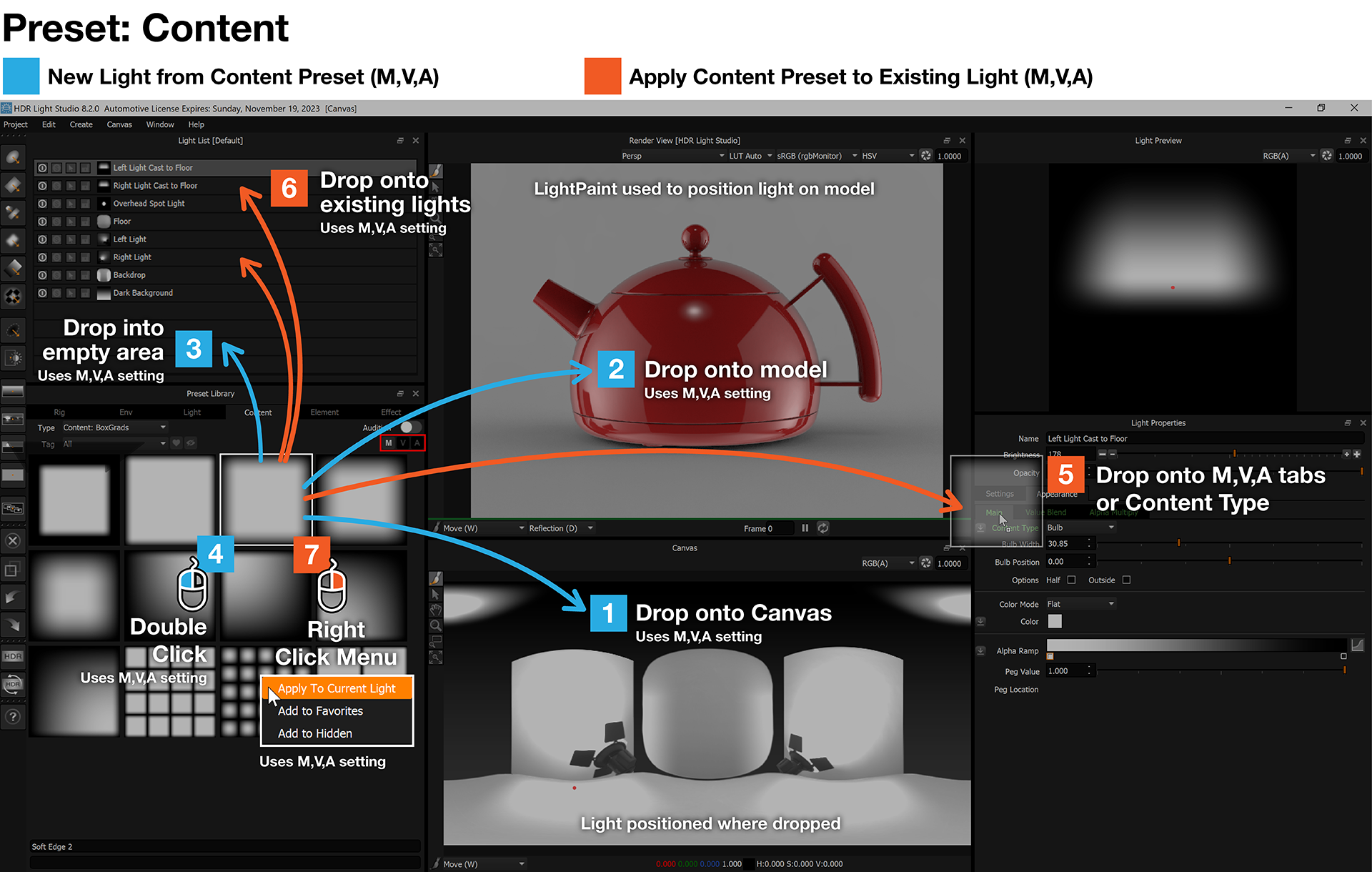Click the duplicate light icon in left toolbar

pyautogui.click(x=13, y=570)
